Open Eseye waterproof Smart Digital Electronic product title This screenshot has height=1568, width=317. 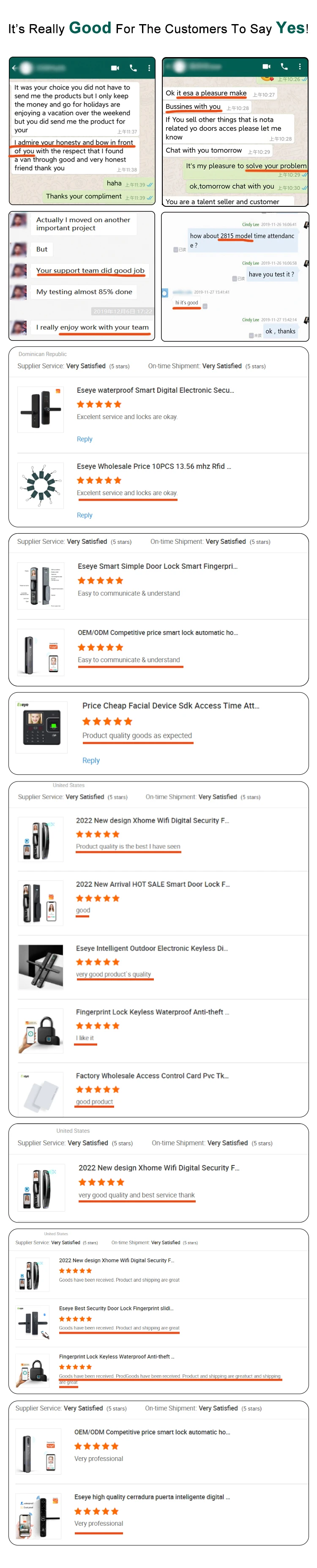pyautogui.click(x=155, y=390)
